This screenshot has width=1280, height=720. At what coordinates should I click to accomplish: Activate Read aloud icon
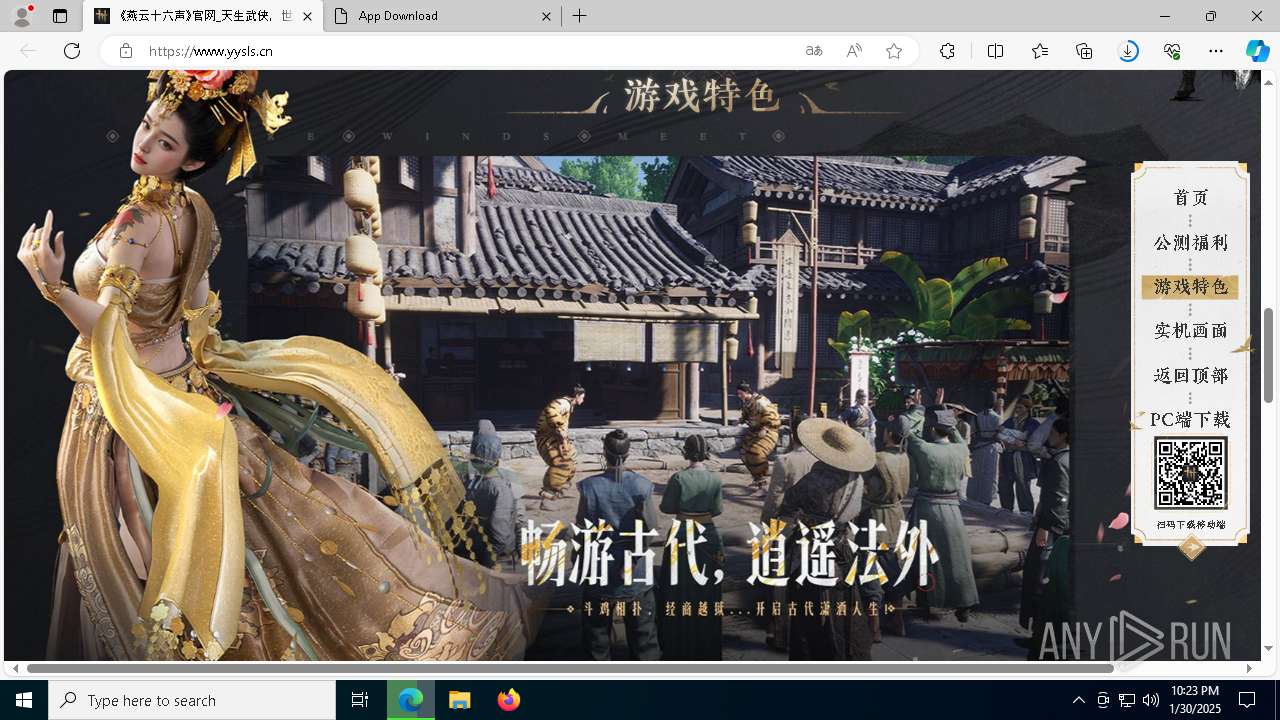(854, 51)
